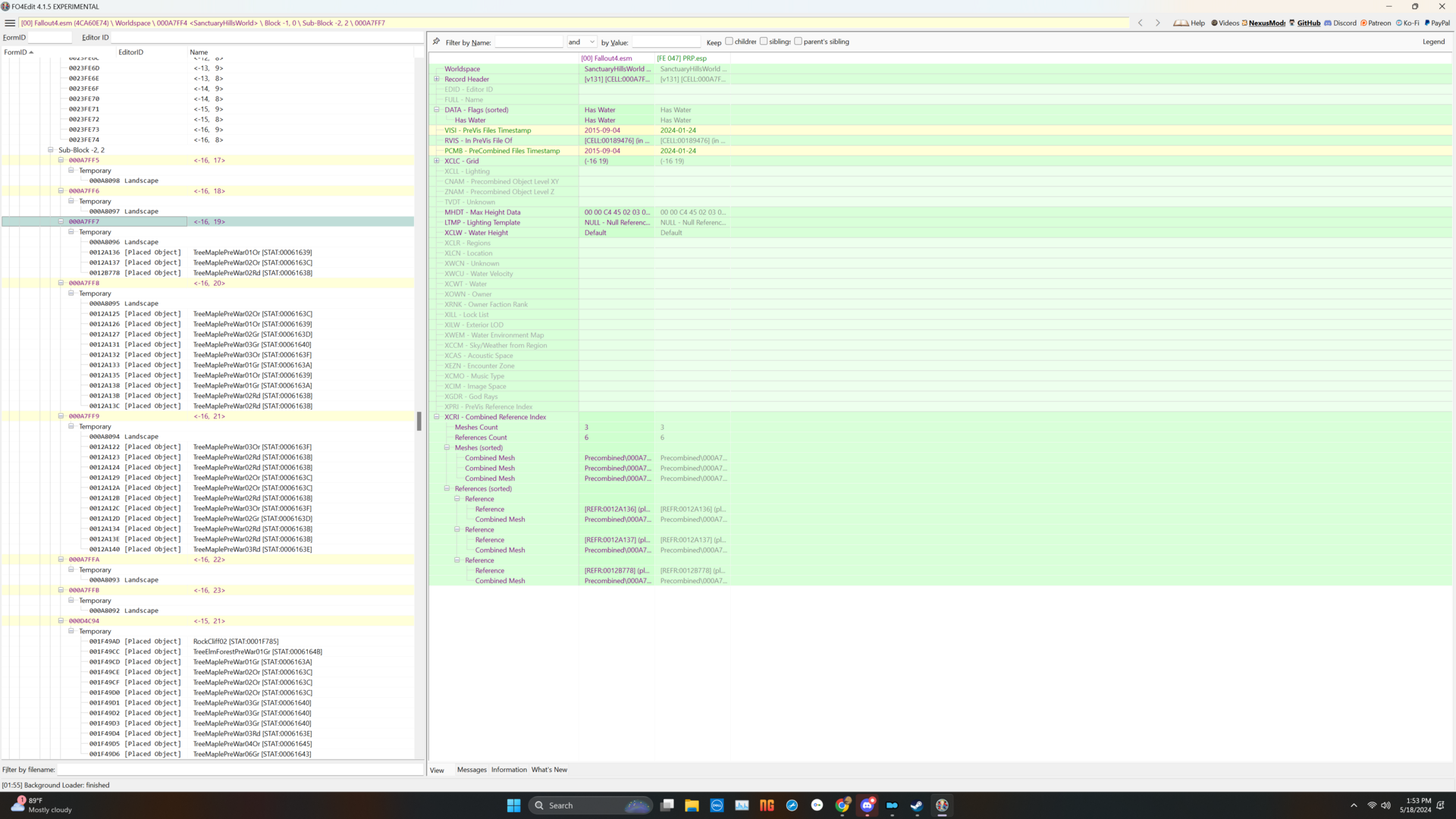Click the taskbar Search box

pos(591,805)
